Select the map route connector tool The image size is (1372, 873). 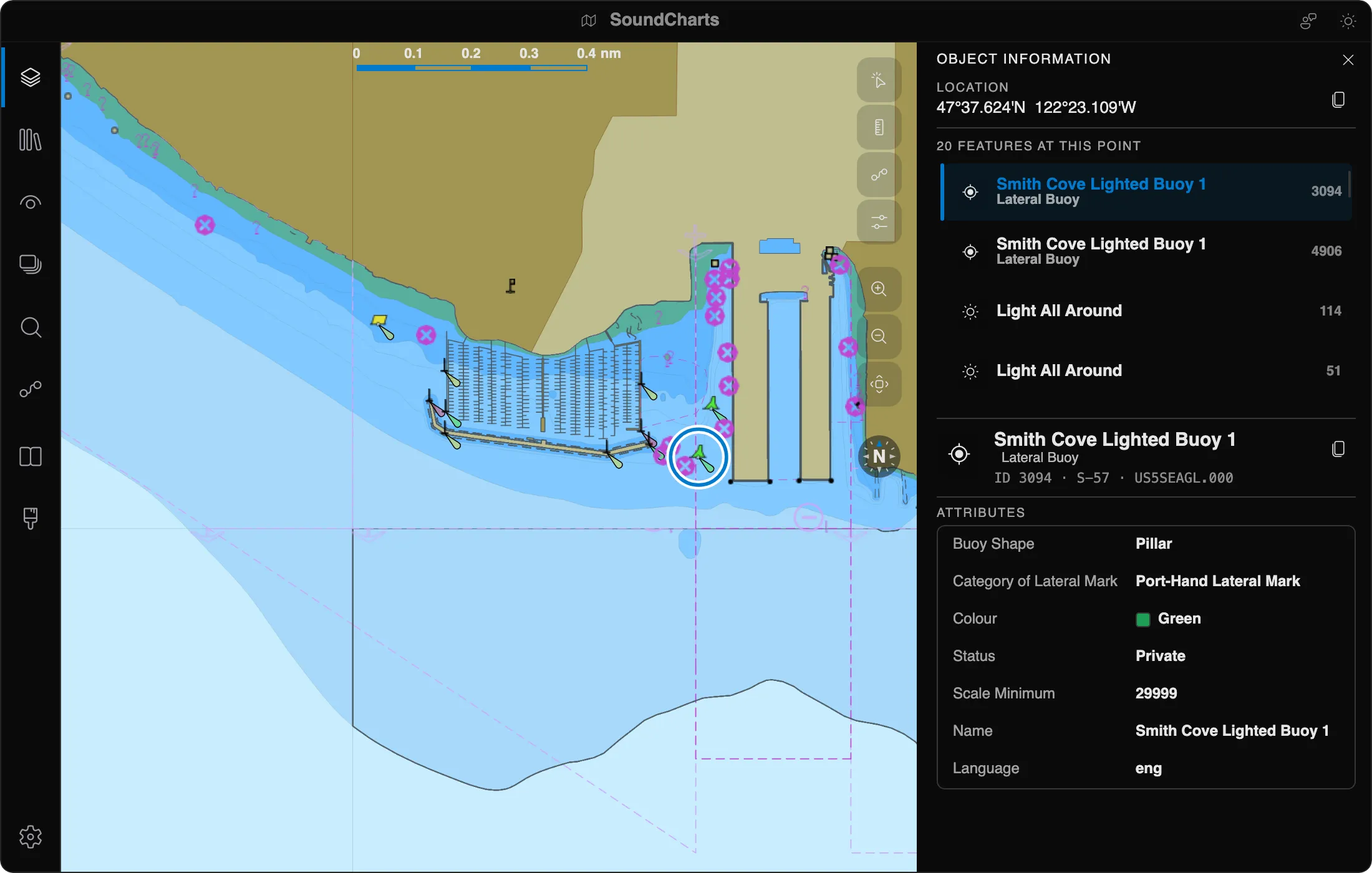879,175
